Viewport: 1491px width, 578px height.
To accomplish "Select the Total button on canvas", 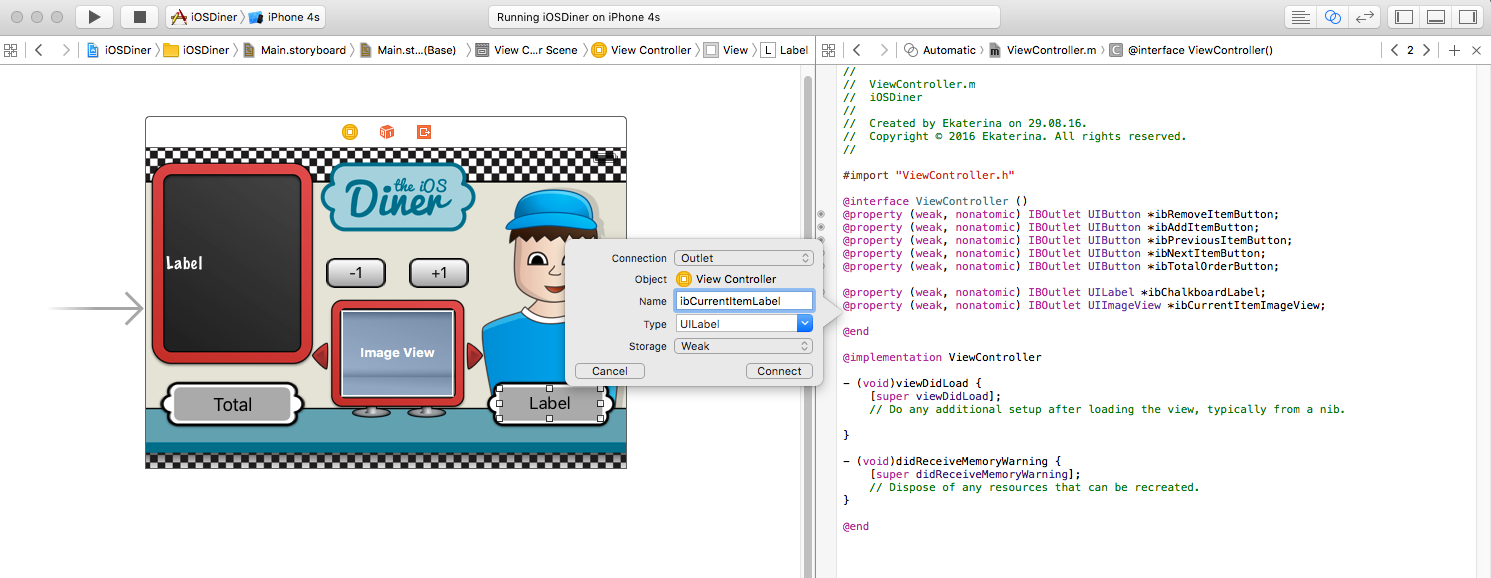I will 232,405.
